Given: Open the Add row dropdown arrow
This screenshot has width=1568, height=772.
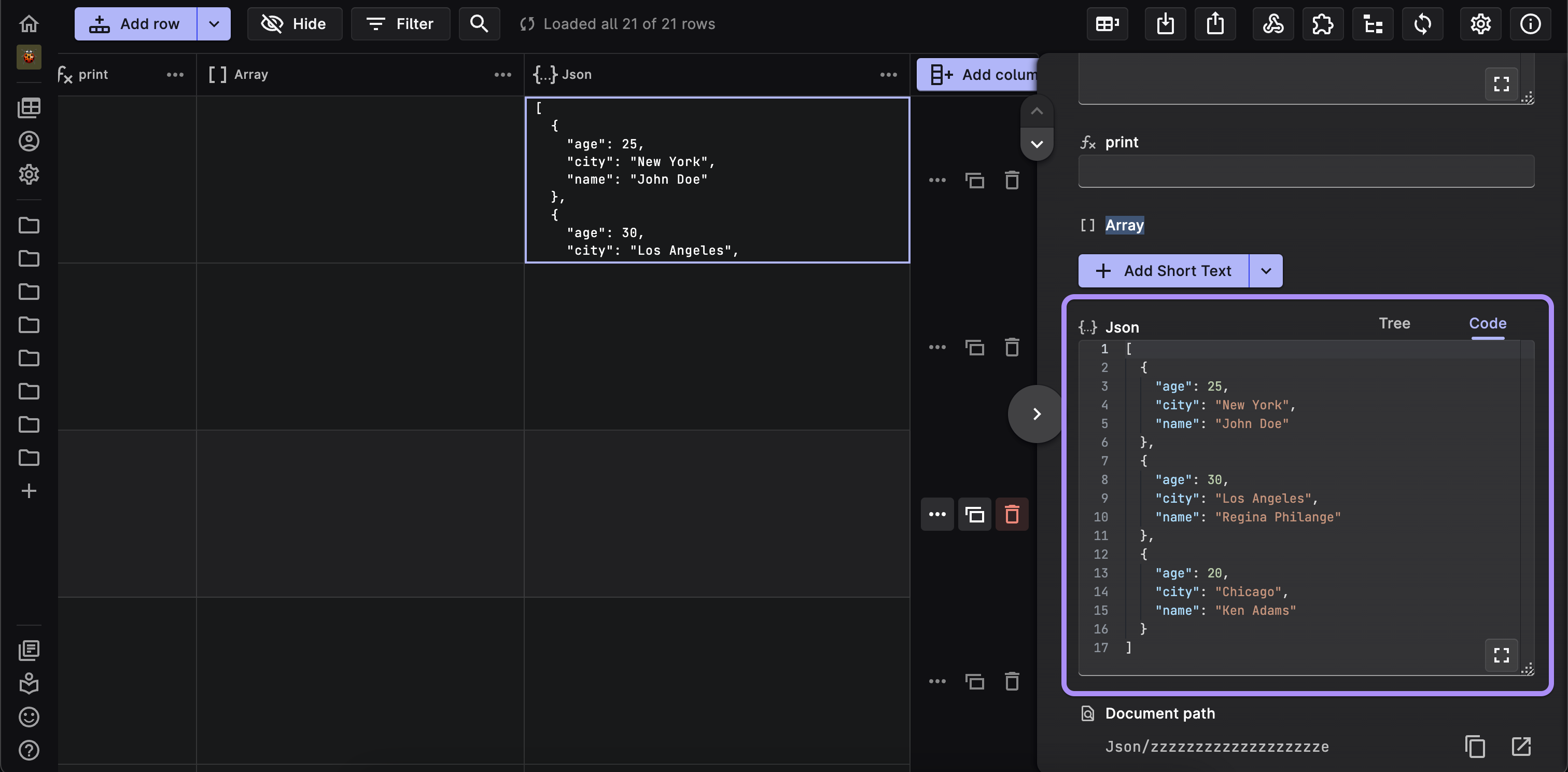Looking at the screenshot, I should pos(214,24).
